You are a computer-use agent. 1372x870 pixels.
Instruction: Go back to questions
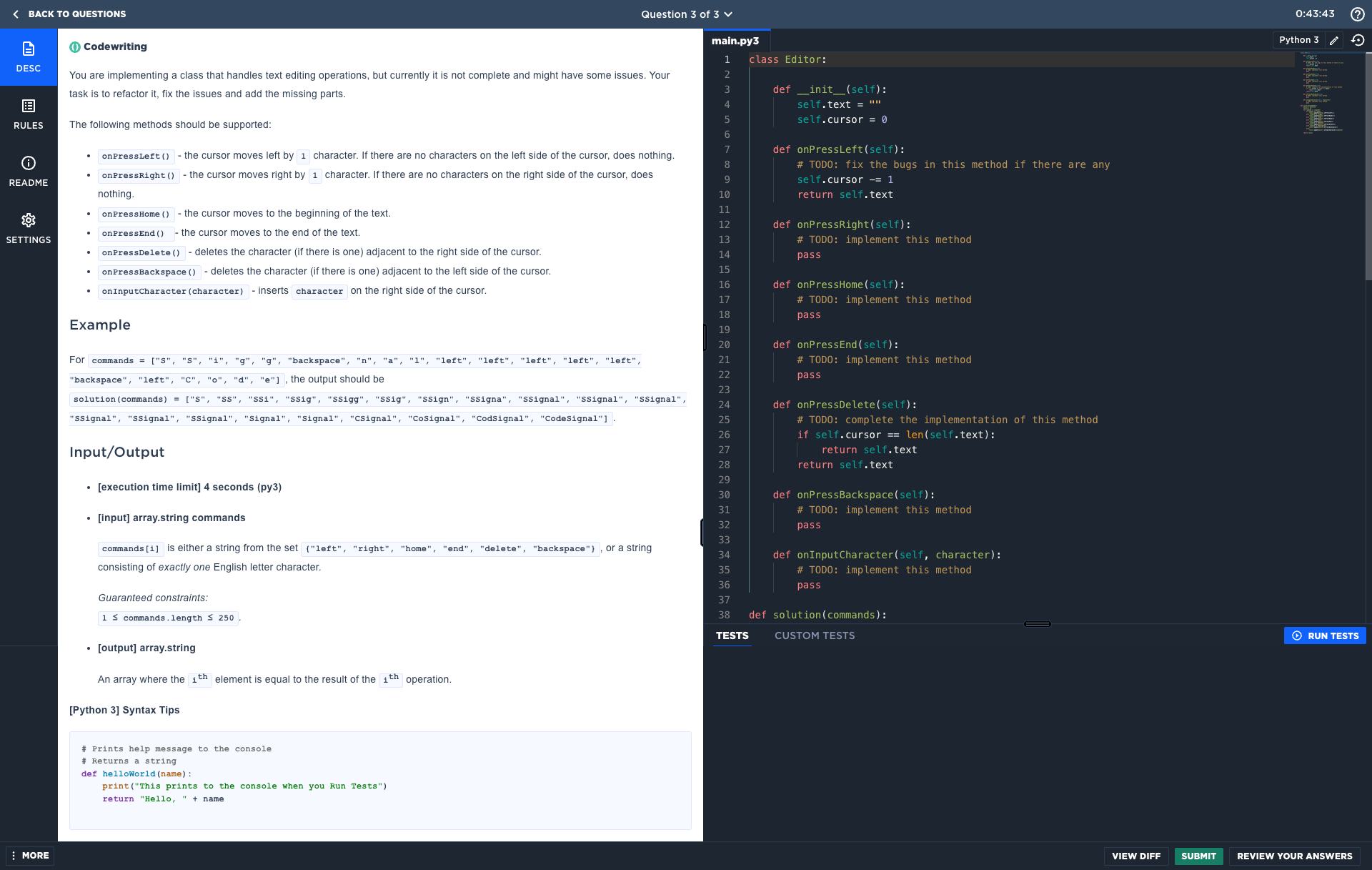tap(69, 14)
